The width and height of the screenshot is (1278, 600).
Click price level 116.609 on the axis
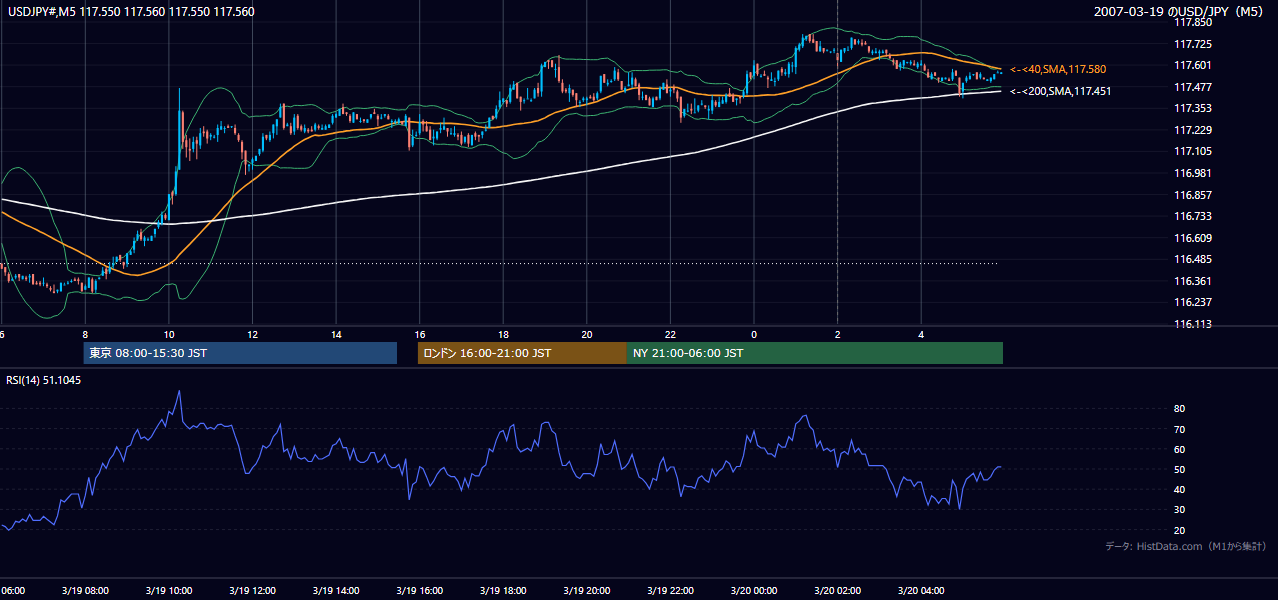pos(1192,238)
